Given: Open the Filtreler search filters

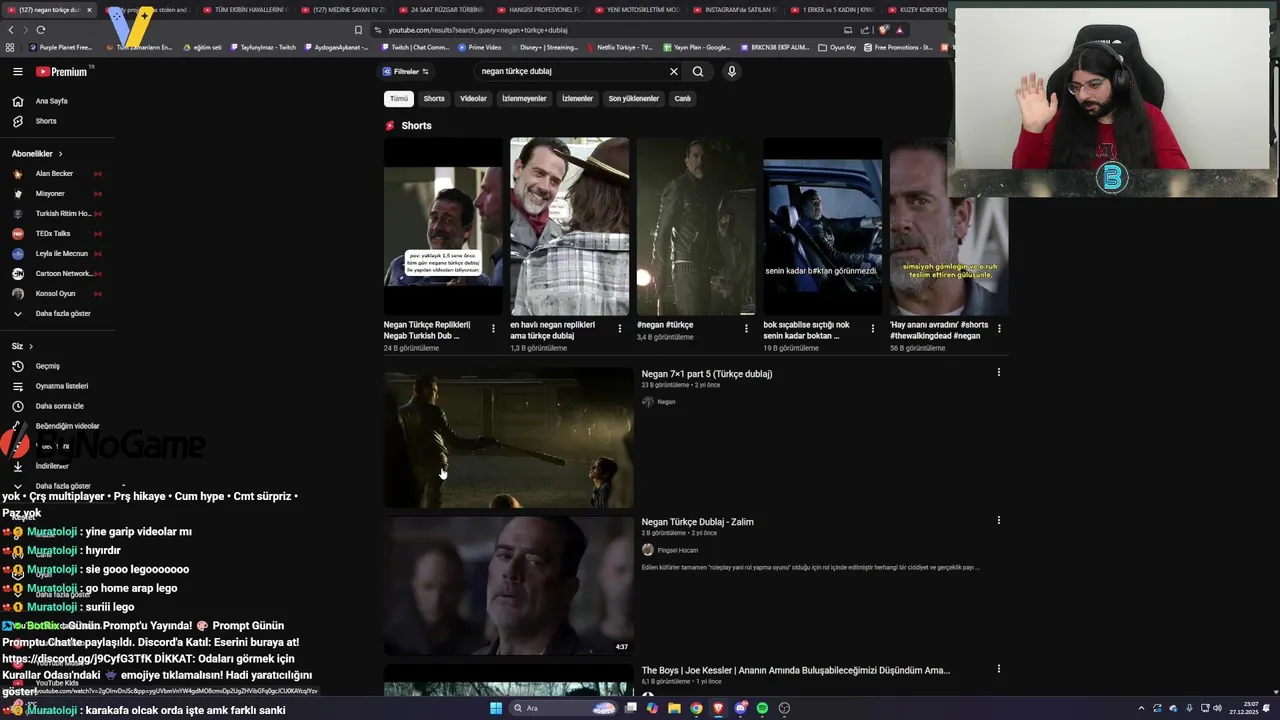Looking at the screenshot, I should tap(406, 72).
